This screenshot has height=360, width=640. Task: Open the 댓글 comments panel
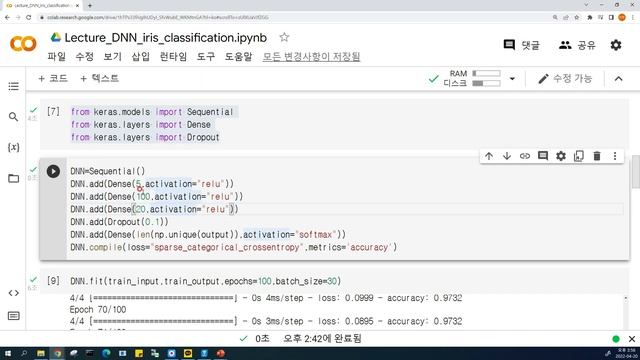click(x=522, y=45)
